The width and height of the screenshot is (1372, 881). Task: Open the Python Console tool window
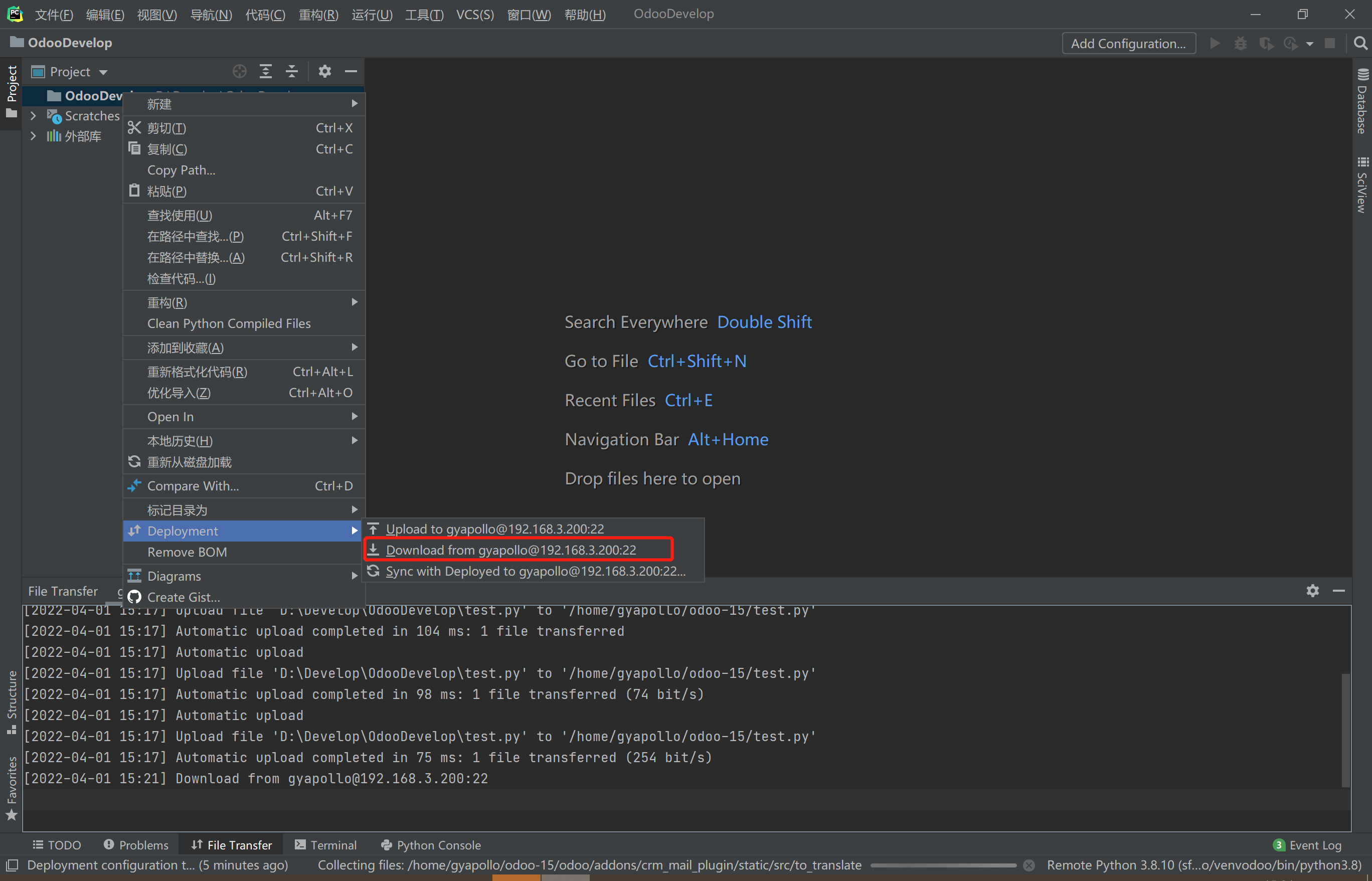coord(431,845)
